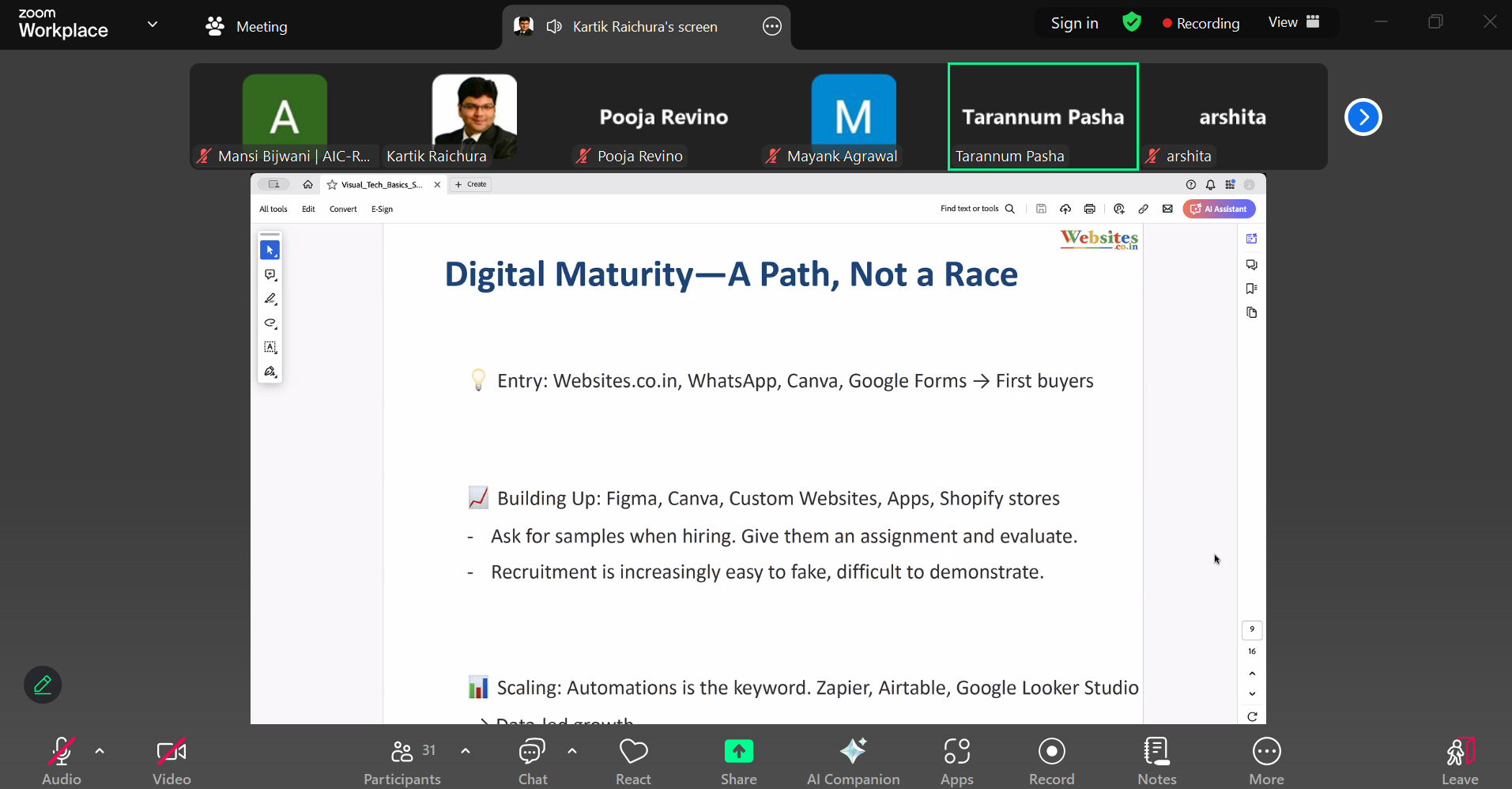Open the All tools menu
Screen dimensions: 1512x789
click(x=273, y=210)
